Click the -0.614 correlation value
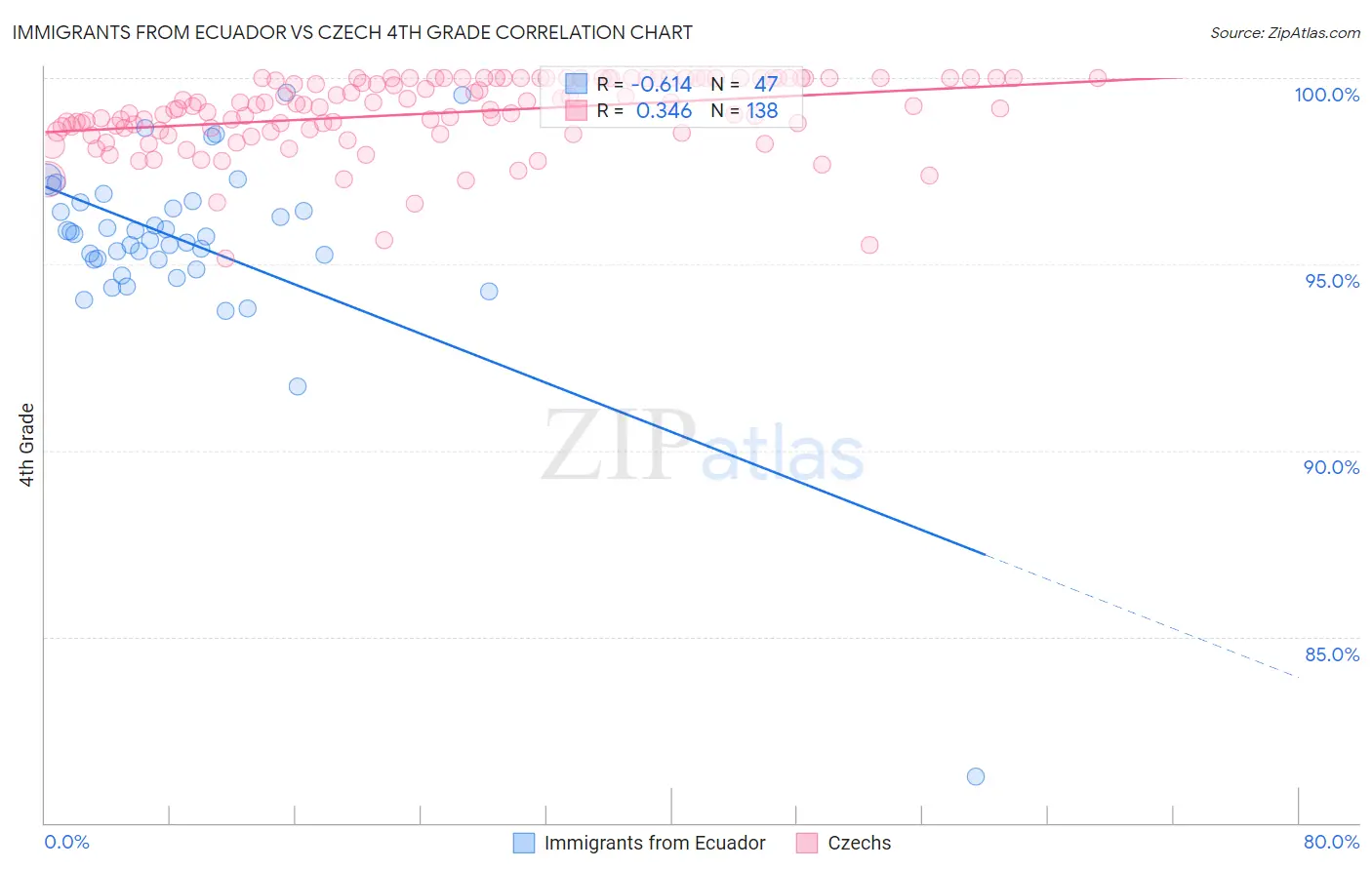This screenshot has height=870, width=1372. [661, 84]
